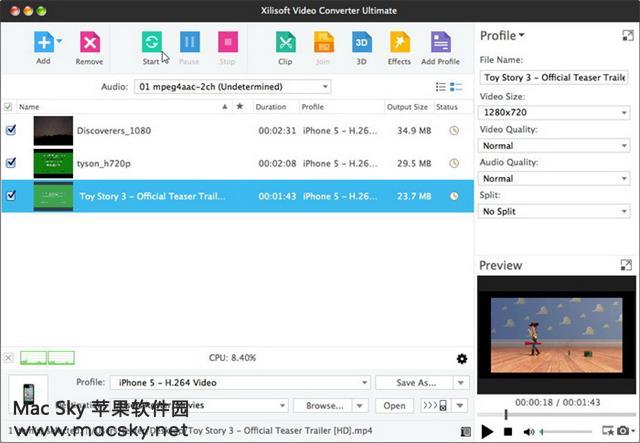The height and width of the screenshot is (443, 640).
Task: Click the Browse button
Action: (323, 405)
